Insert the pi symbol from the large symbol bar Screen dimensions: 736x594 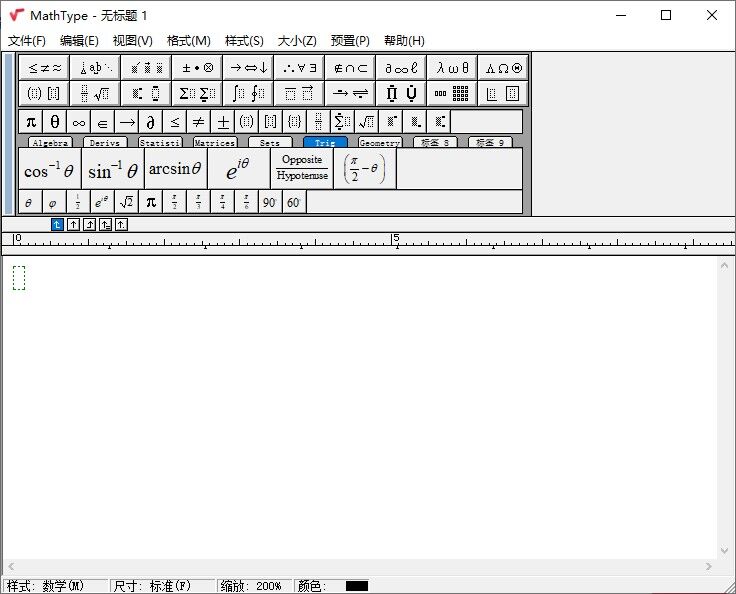31,122
